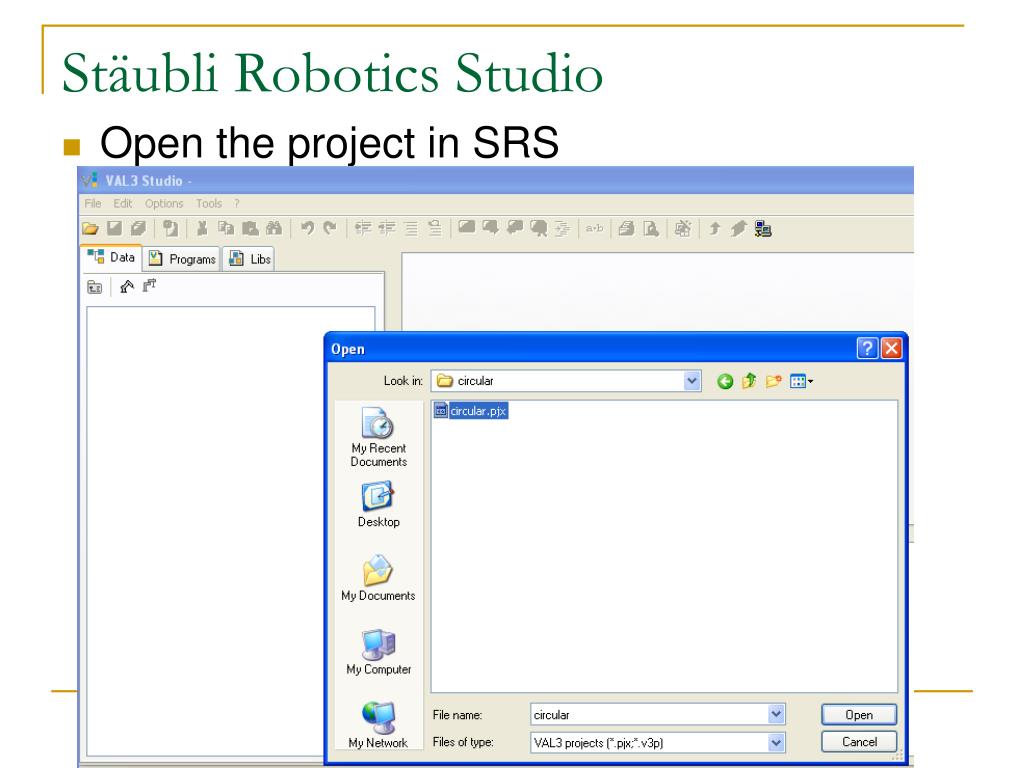Click the print preview magnifier icon

click(x=650, y=229)
